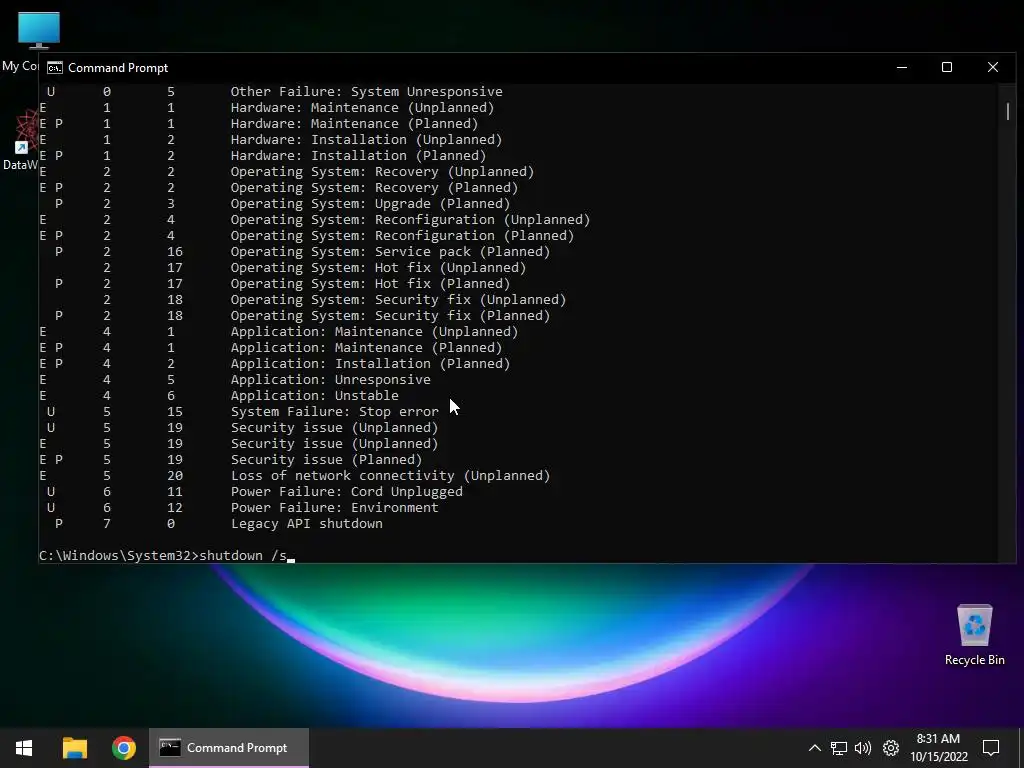The image size is (1024, 768).
Task: Click 'Operating System: Reconfiguration (Planned)' text
Action: 402,236
